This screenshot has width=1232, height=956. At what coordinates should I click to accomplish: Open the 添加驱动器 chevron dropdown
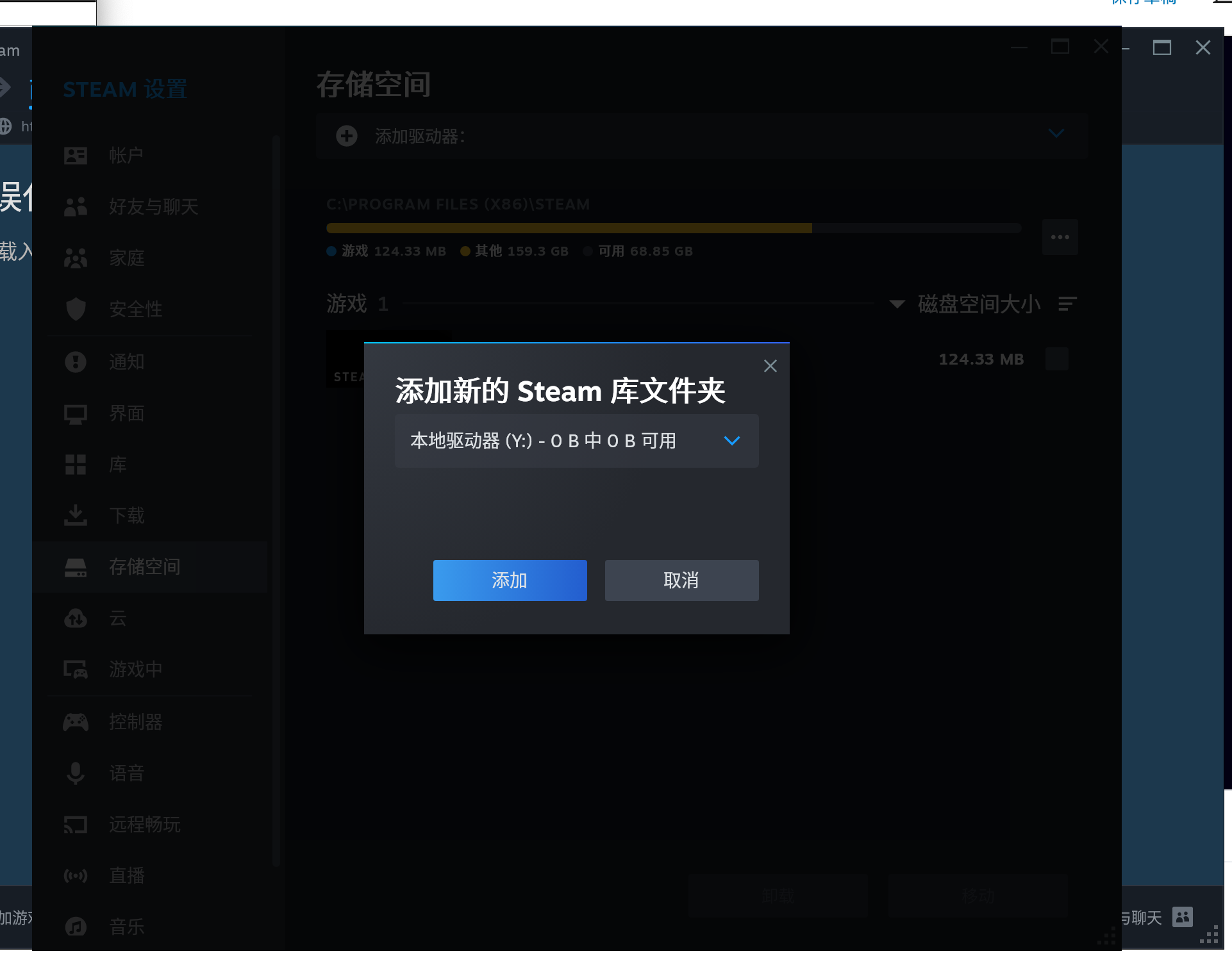tap(1056, 133)
